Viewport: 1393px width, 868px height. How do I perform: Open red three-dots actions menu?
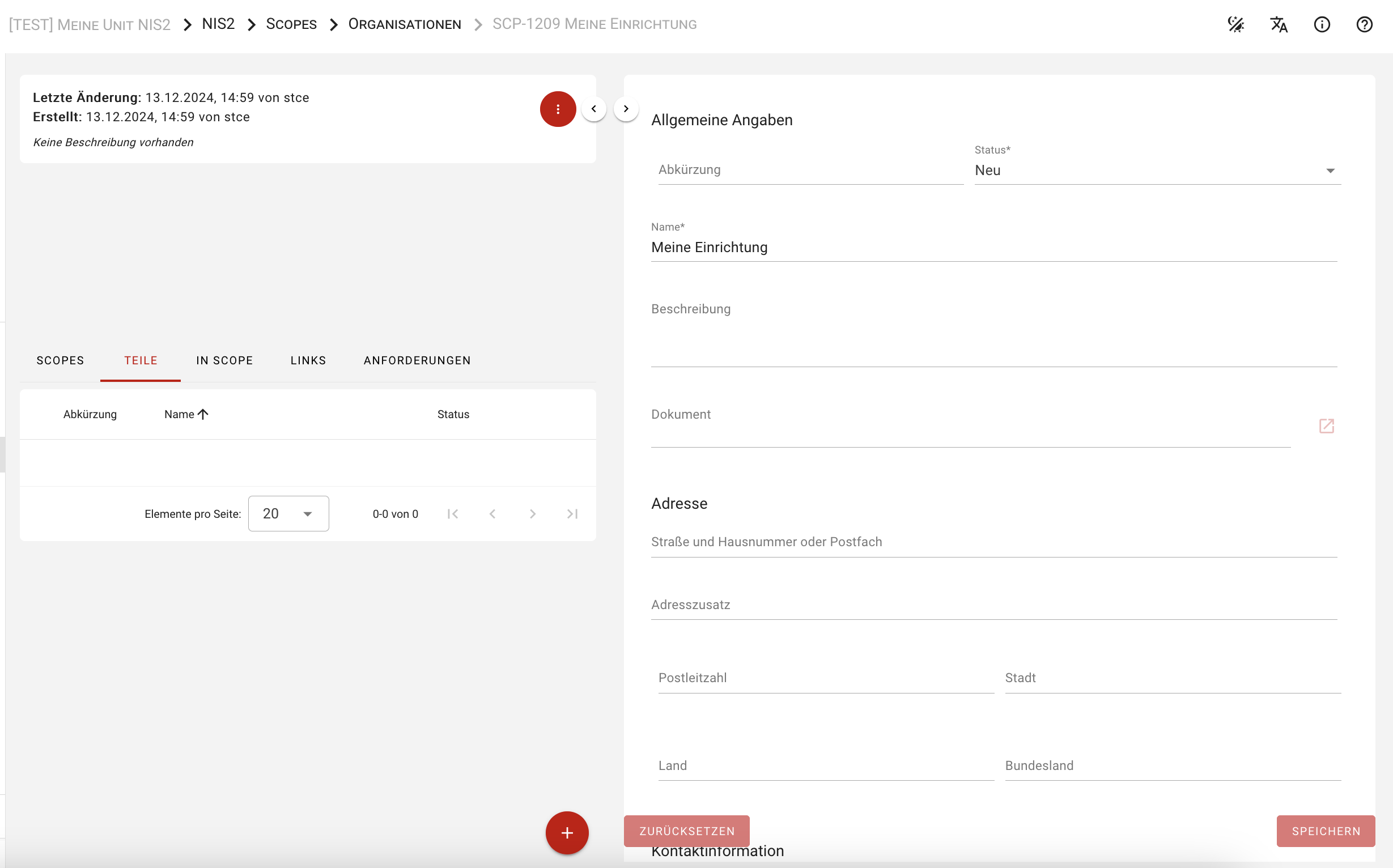click(x=558, y=109)
